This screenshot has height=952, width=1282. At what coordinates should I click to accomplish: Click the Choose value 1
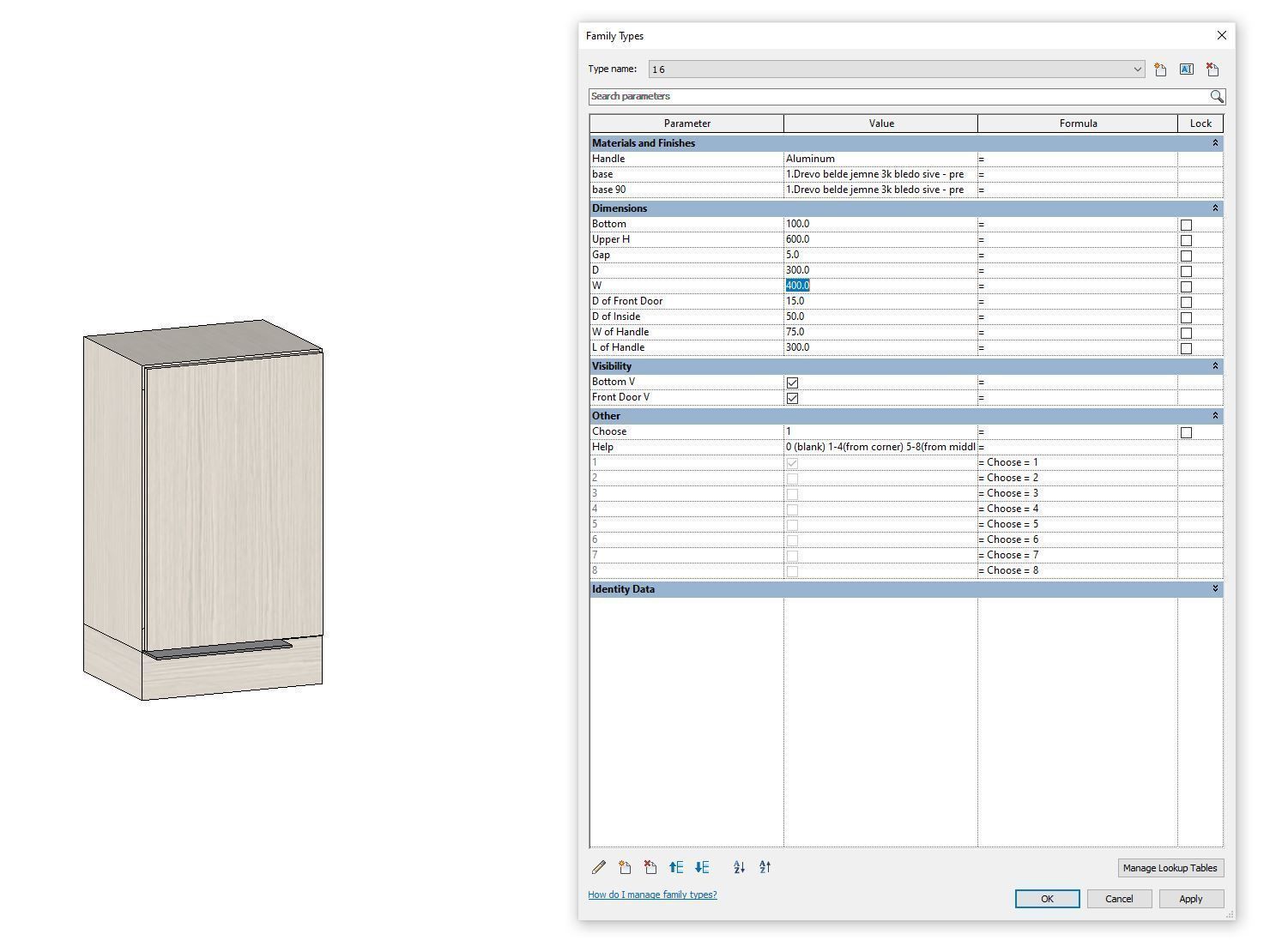pos(880,431)
